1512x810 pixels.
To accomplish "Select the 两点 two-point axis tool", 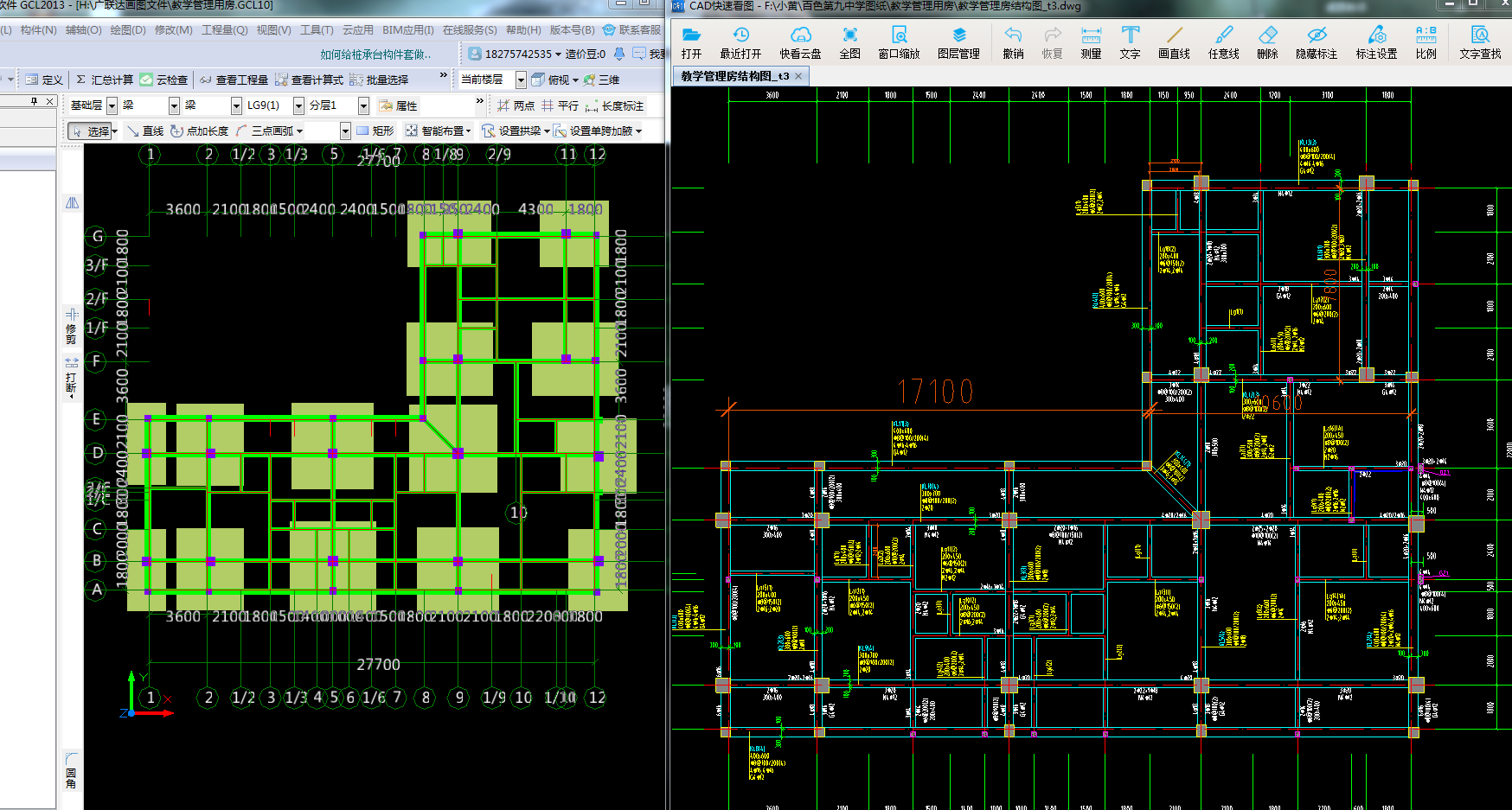I will 516,105.
